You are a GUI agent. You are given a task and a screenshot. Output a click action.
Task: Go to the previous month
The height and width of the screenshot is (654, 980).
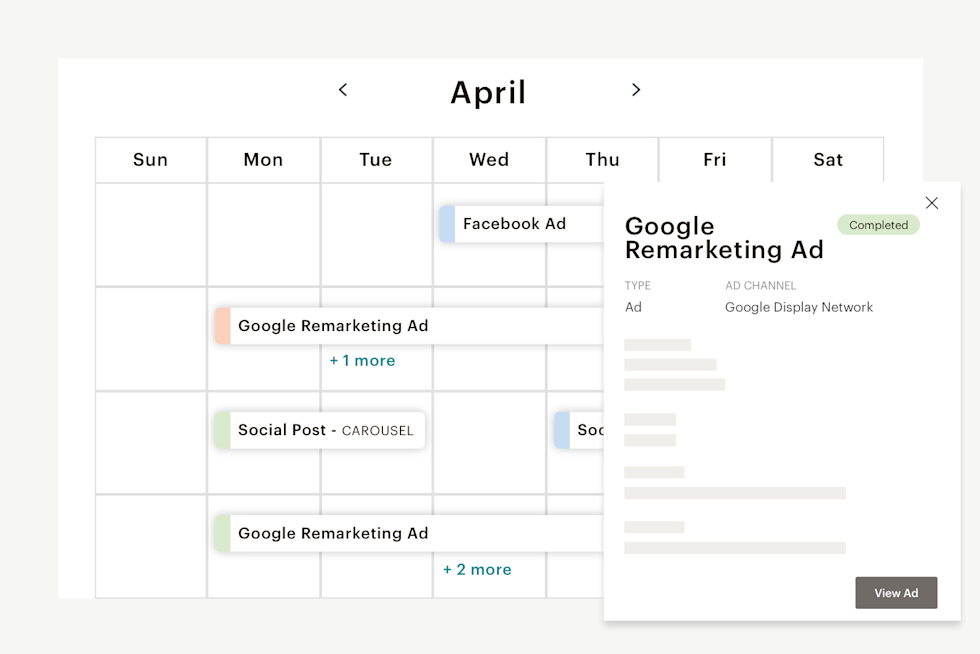tap(343, 90)
